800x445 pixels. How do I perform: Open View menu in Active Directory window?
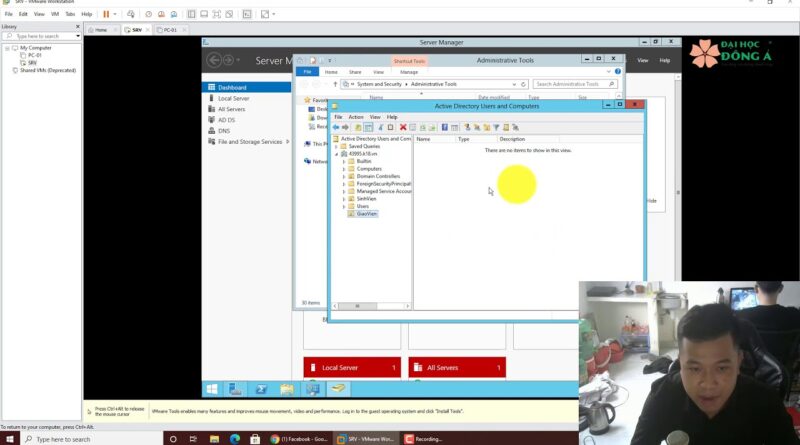coord(375,117)
